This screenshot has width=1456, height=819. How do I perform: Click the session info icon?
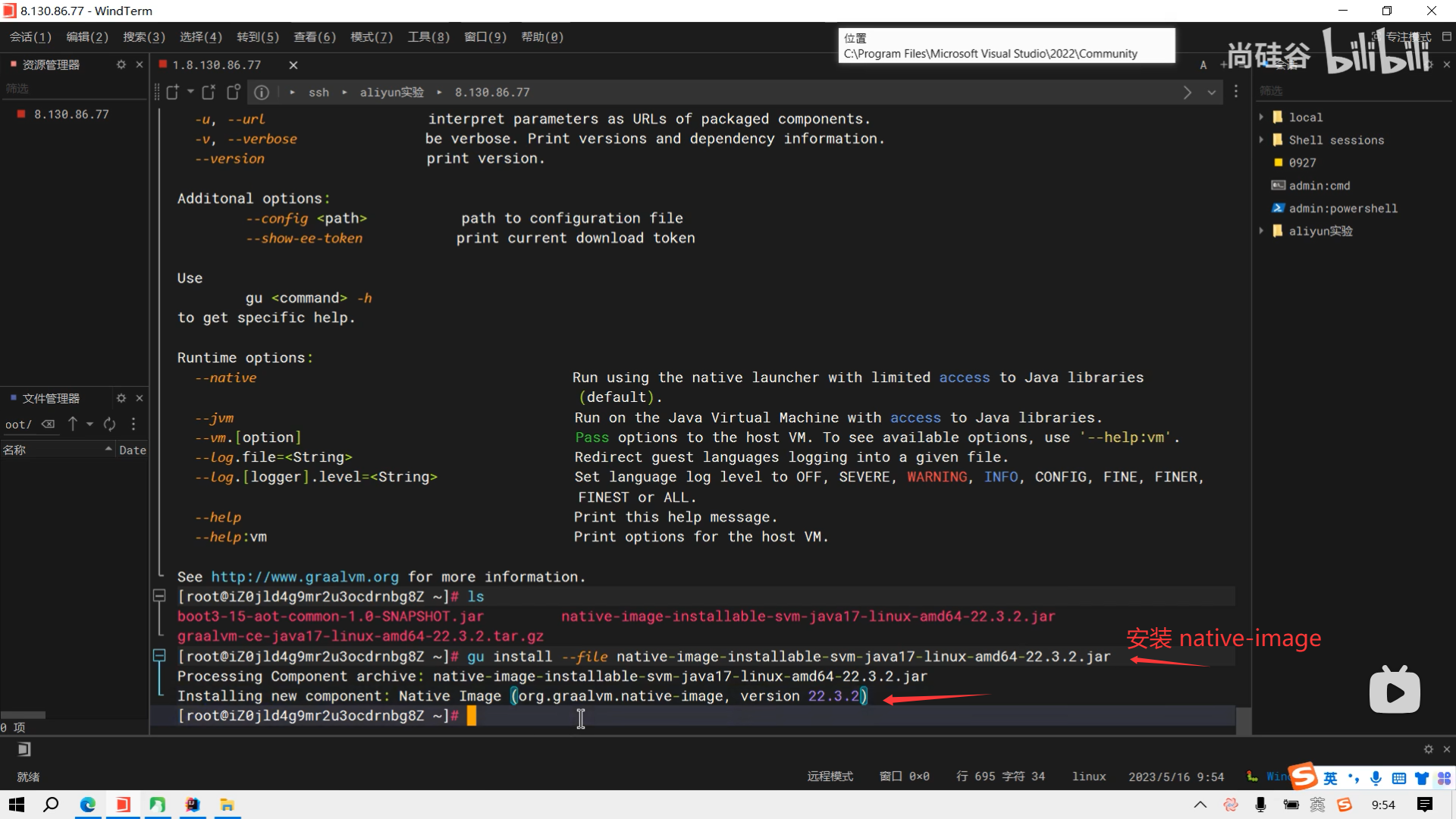pos(262,93)
